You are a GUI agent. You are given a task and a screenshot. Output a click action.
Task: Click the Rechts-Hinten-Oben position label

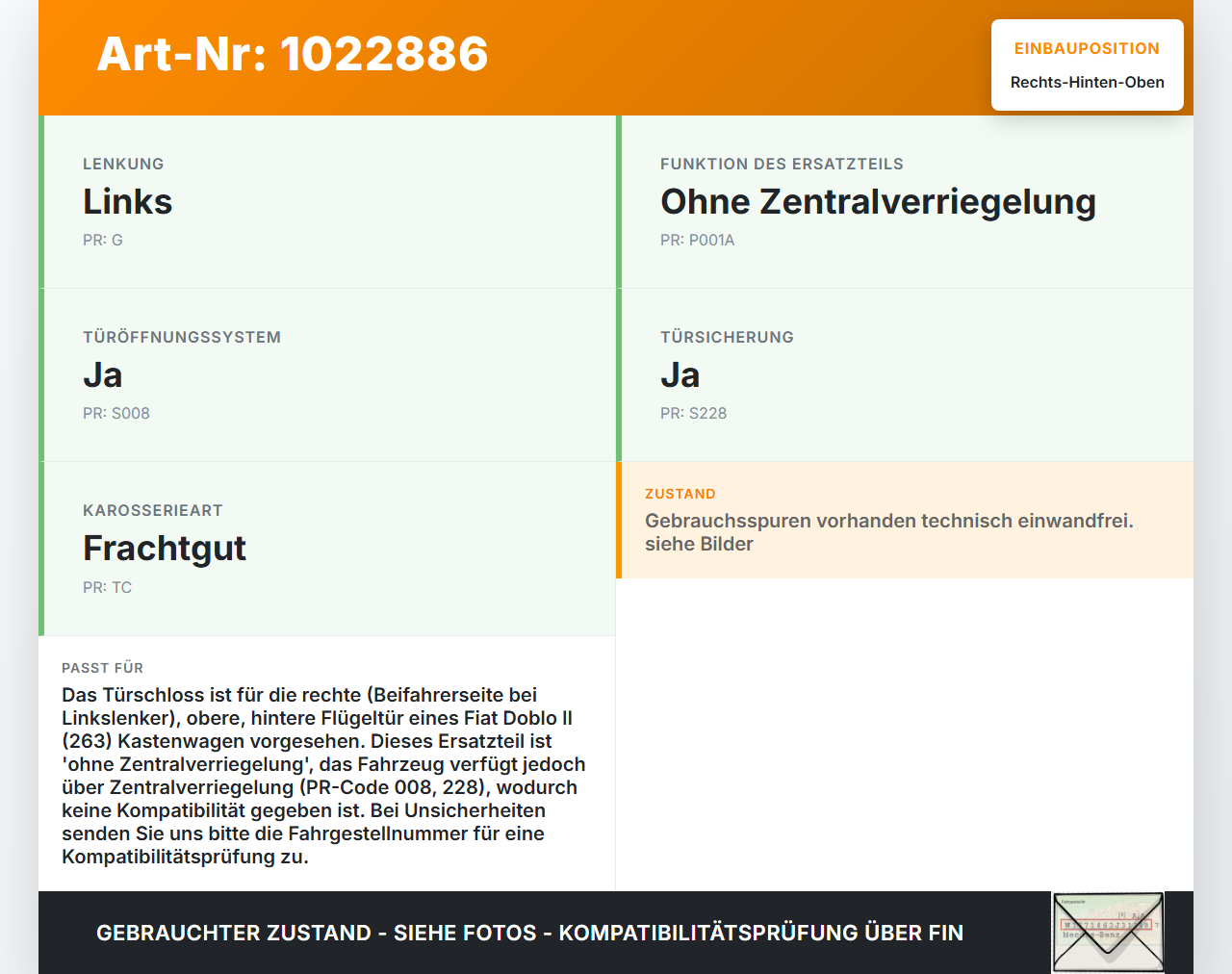tap(1087, 82)
